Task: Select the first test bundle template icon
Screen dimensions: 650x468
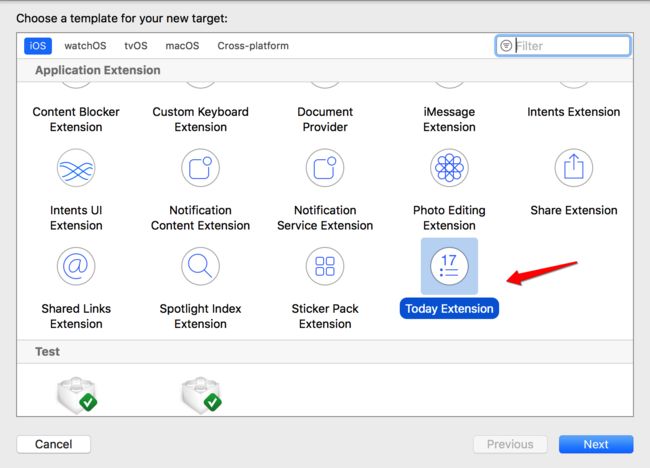Action: tap(77, 395)
